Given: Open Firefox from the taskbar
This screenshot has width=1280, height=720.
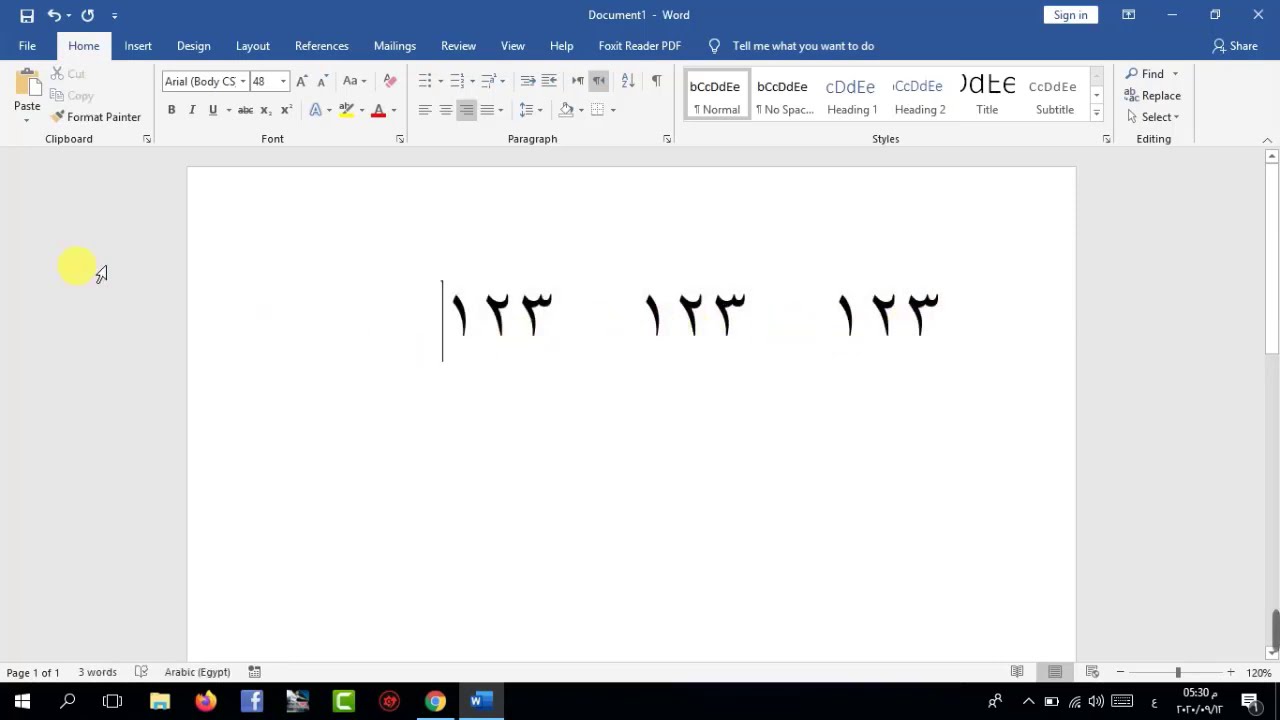Looking at the screenshot, I should [206, 701].
